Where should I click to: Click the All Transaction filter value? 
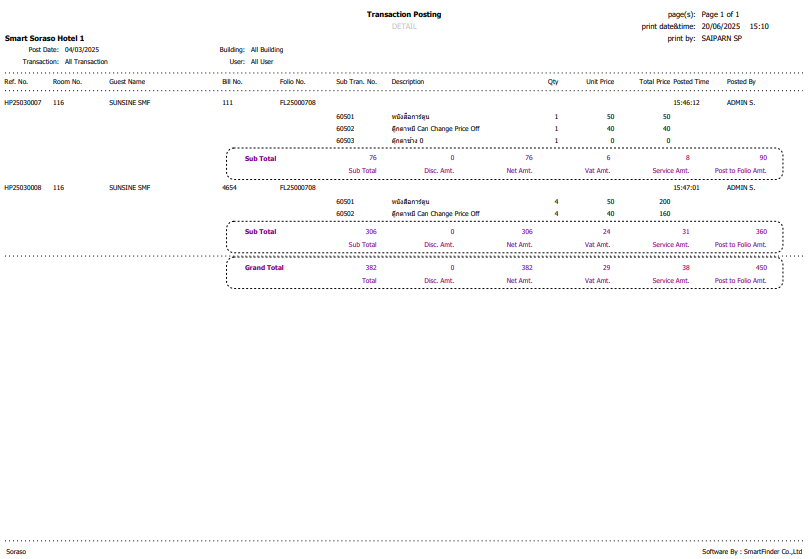86,61
